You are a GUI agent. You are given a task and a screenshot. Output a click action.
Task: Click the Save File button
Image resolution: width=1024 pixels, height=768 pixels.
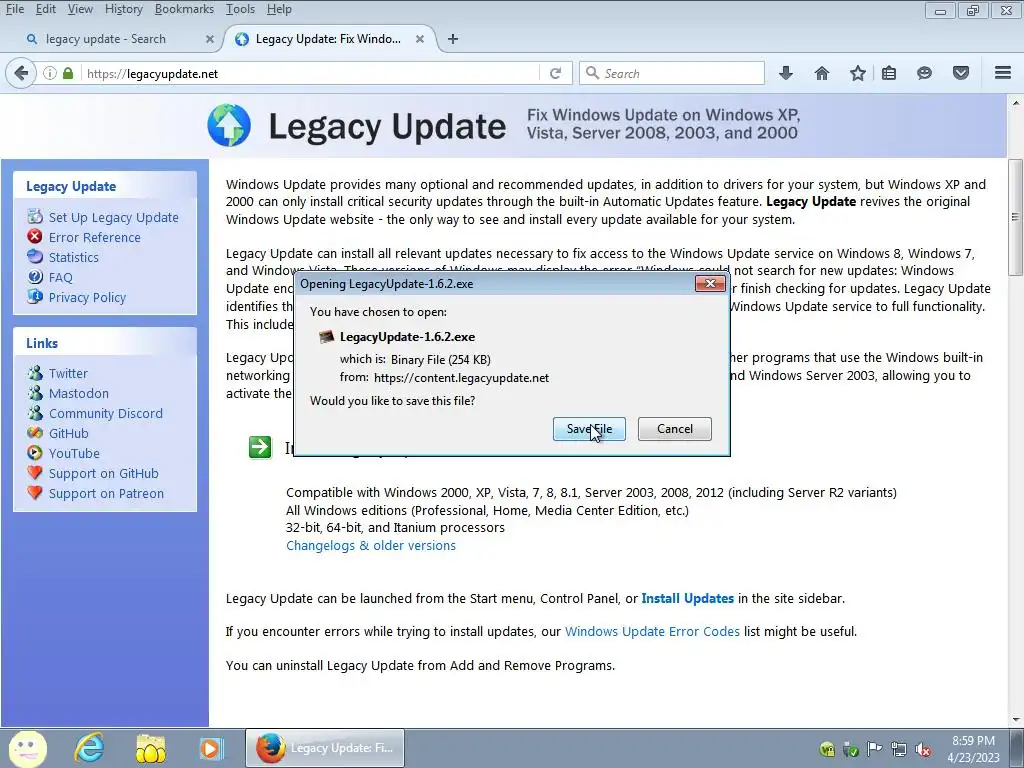tap(589, 429)
